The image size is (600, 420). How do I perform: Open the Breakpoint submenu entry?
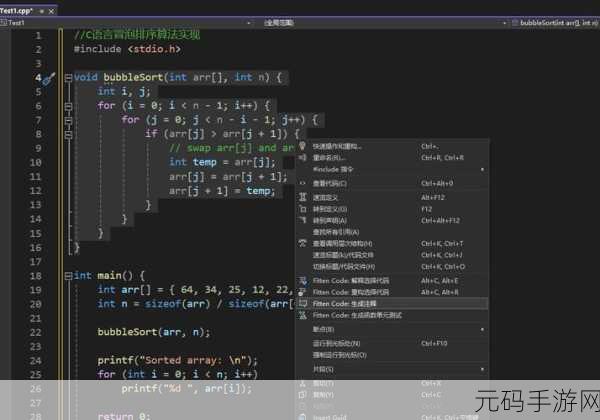[392, 329]
